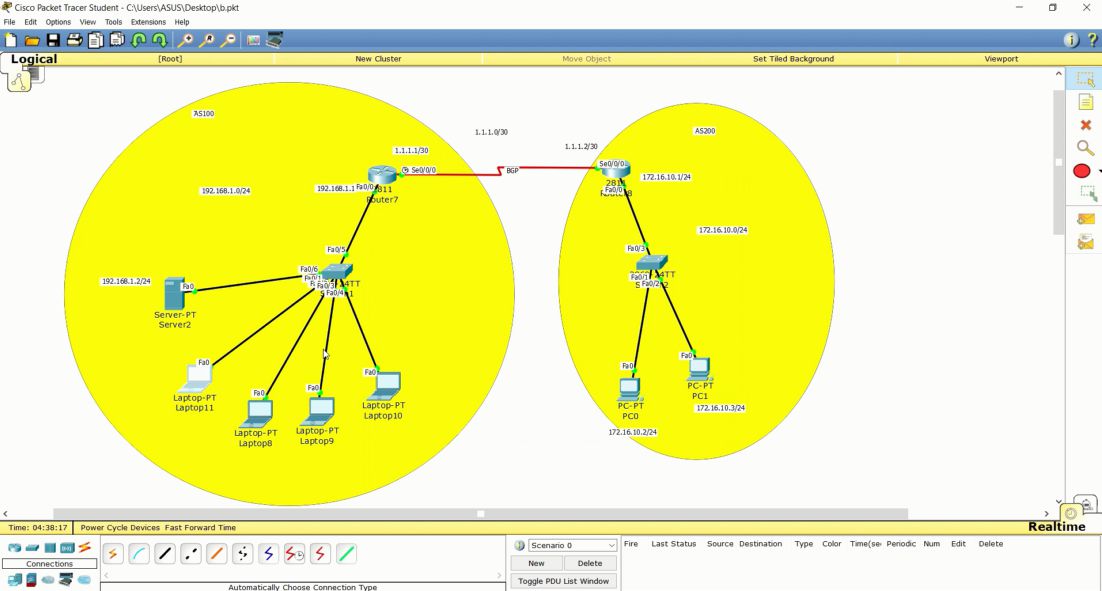Open the Inspect magnifier tool
This screenshot has height=591, width=1102.
(1085, 146)
